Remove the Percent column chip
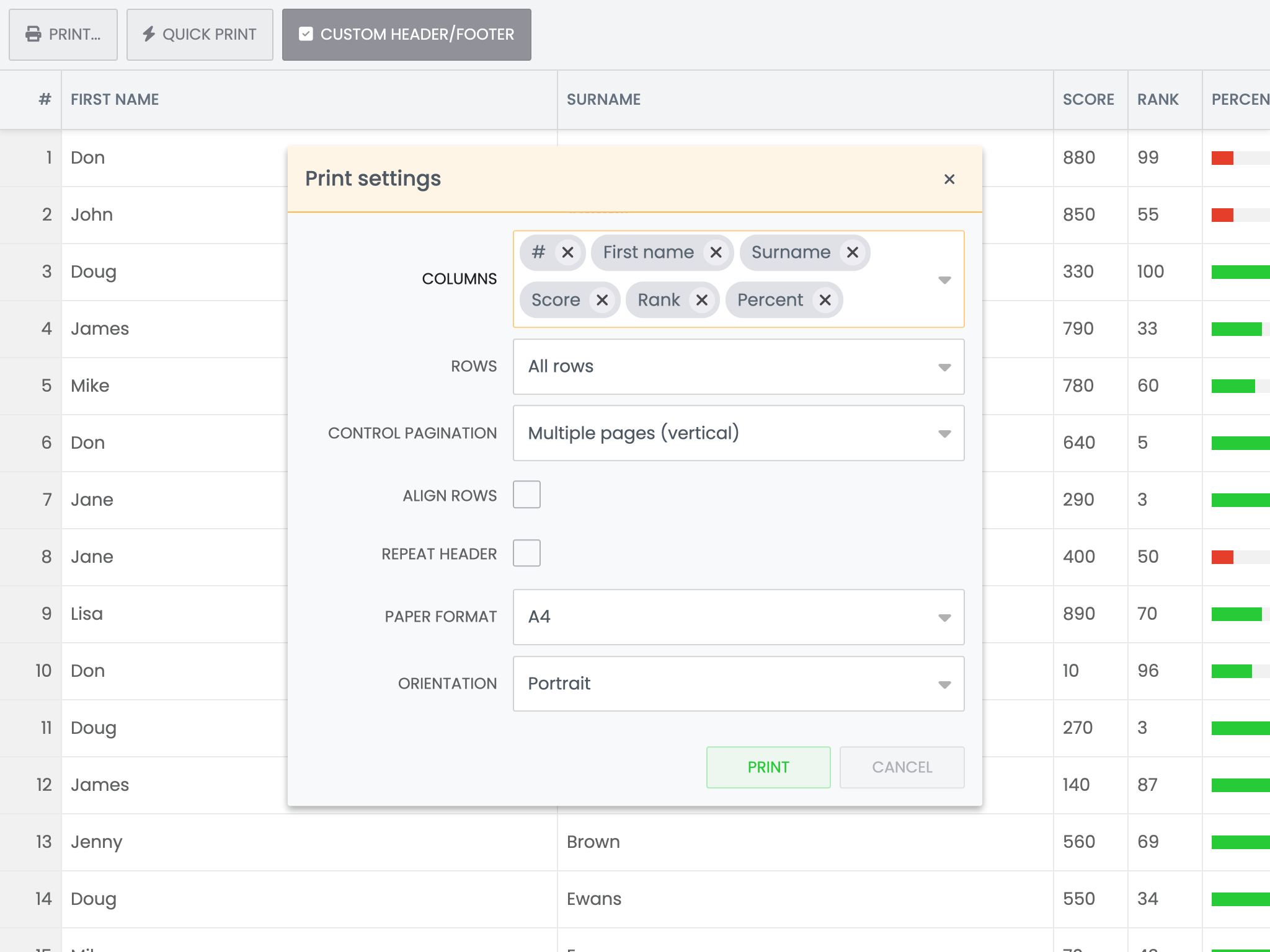Image resolution: width=1270 pixels, height=952 pixels. coord(825,300)
